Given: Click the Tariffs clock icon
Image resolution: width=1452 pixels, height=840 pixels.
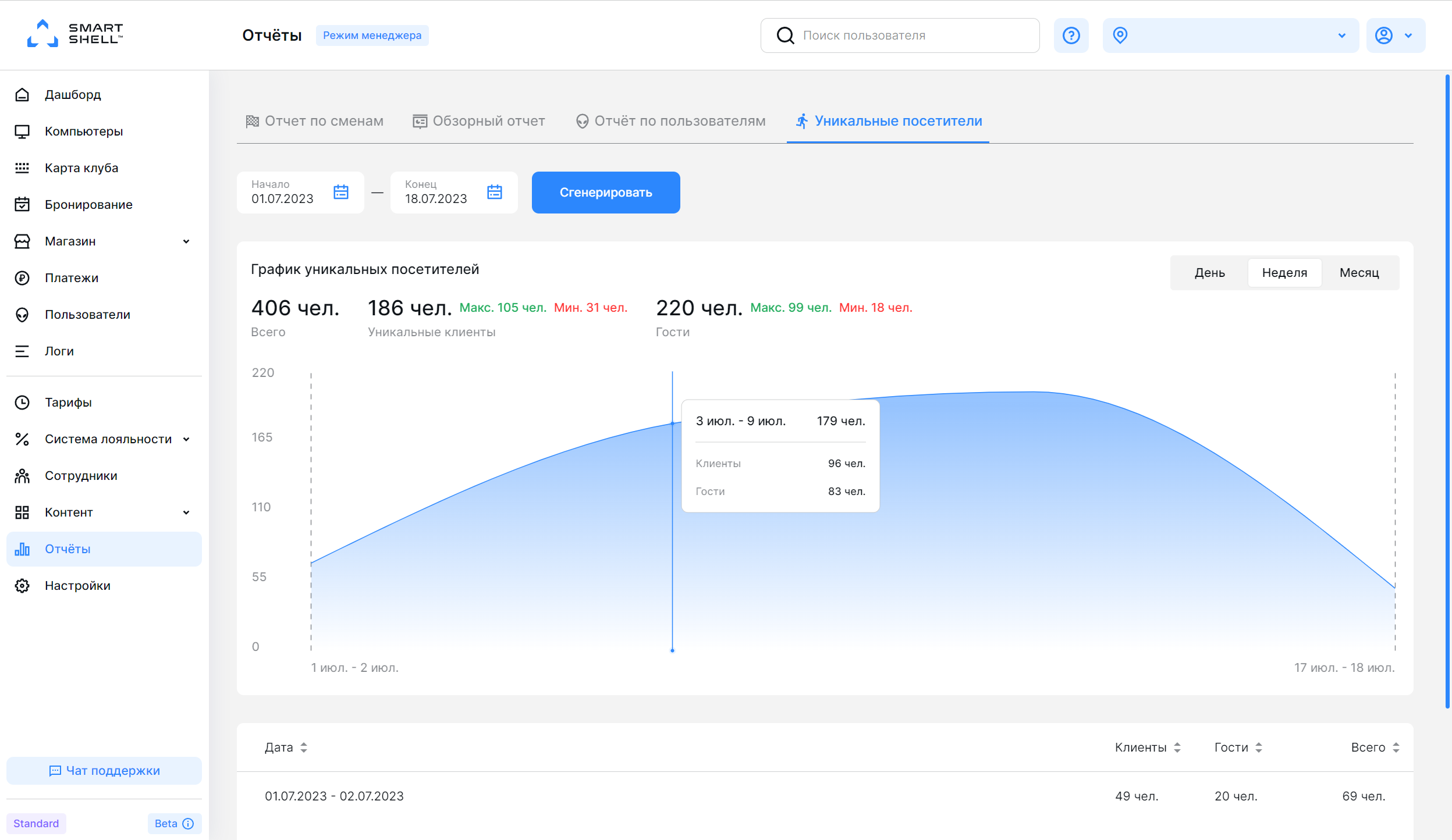Looking at the screenshot, I should click(x=22, y=403).
